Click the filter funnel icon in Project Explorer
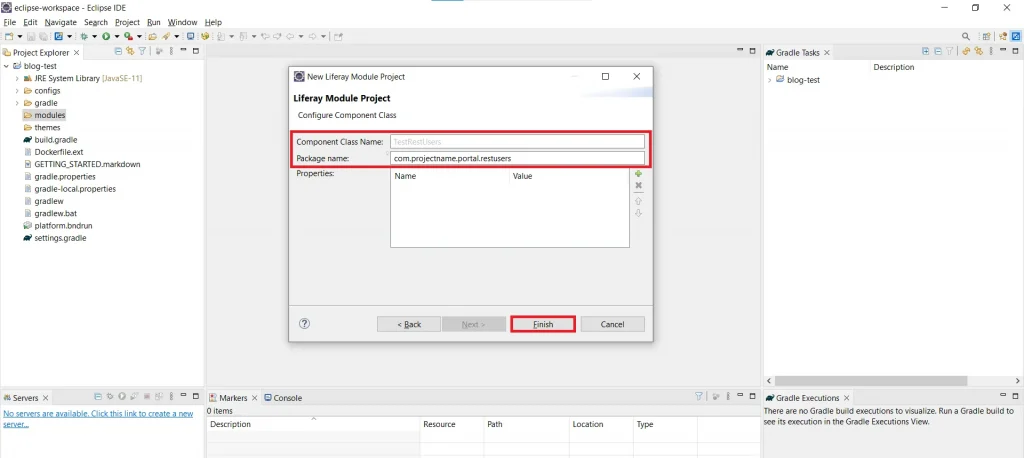 click(x=142, y=51)
